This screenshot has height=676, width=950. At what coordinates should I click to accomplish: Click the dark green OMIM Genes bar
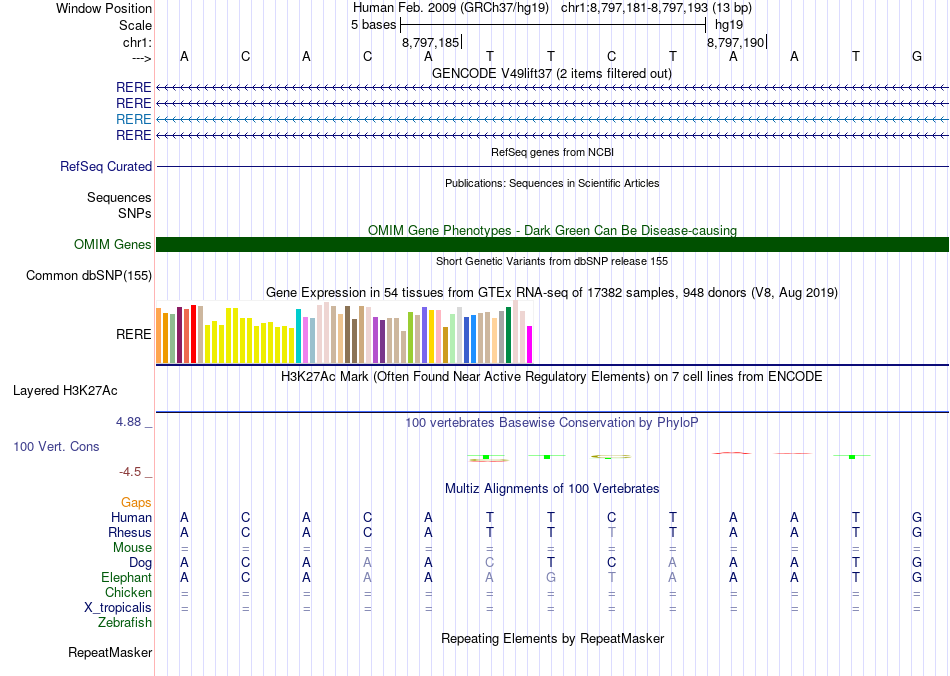tap(552, 245)
